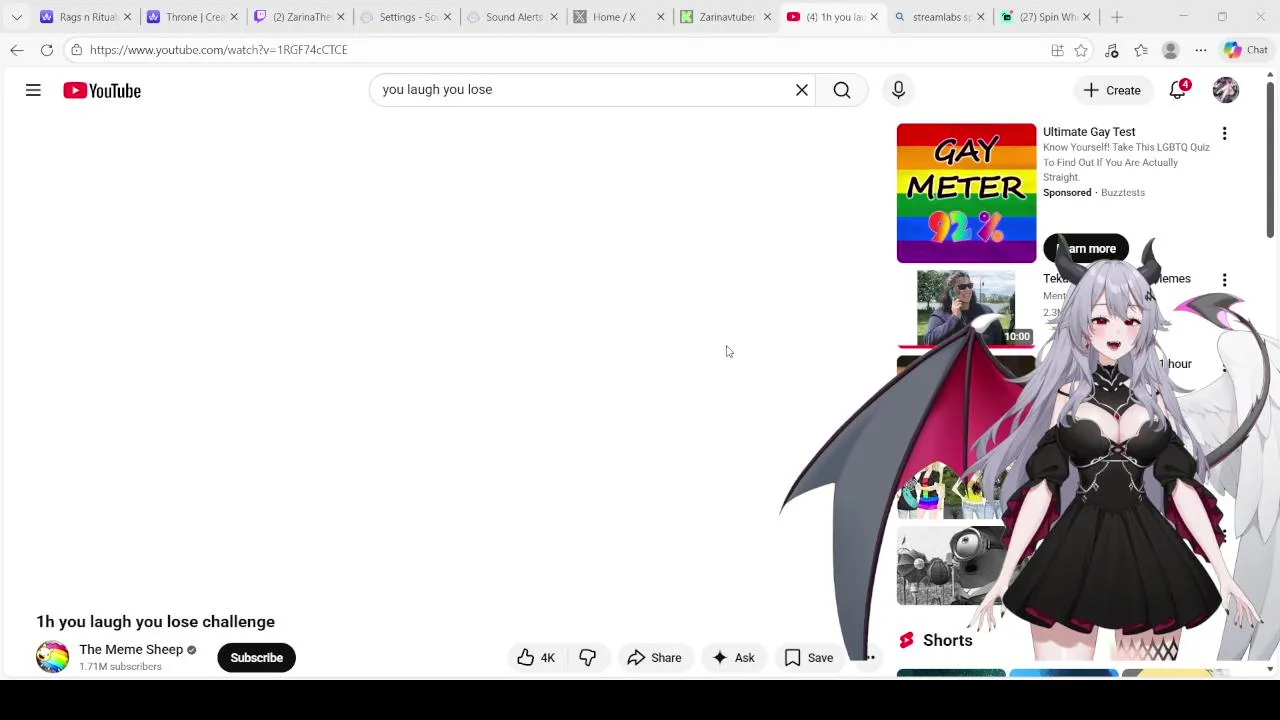Switch to Zarinavtuber tab
This screenshot has height=720, width=1280.
724,17
